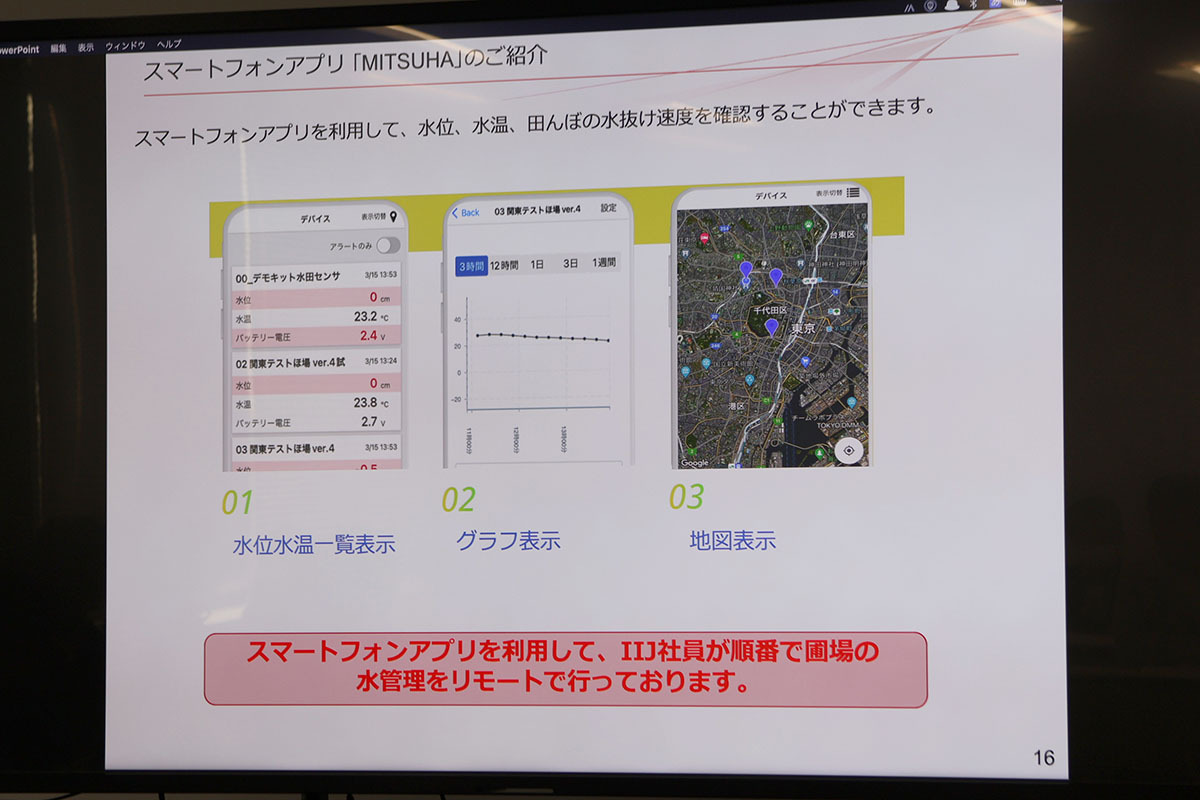Select the 1日 range tab
Image resolution: width=1200 pixels, height=800 pixels.
(x=537, y=264)
